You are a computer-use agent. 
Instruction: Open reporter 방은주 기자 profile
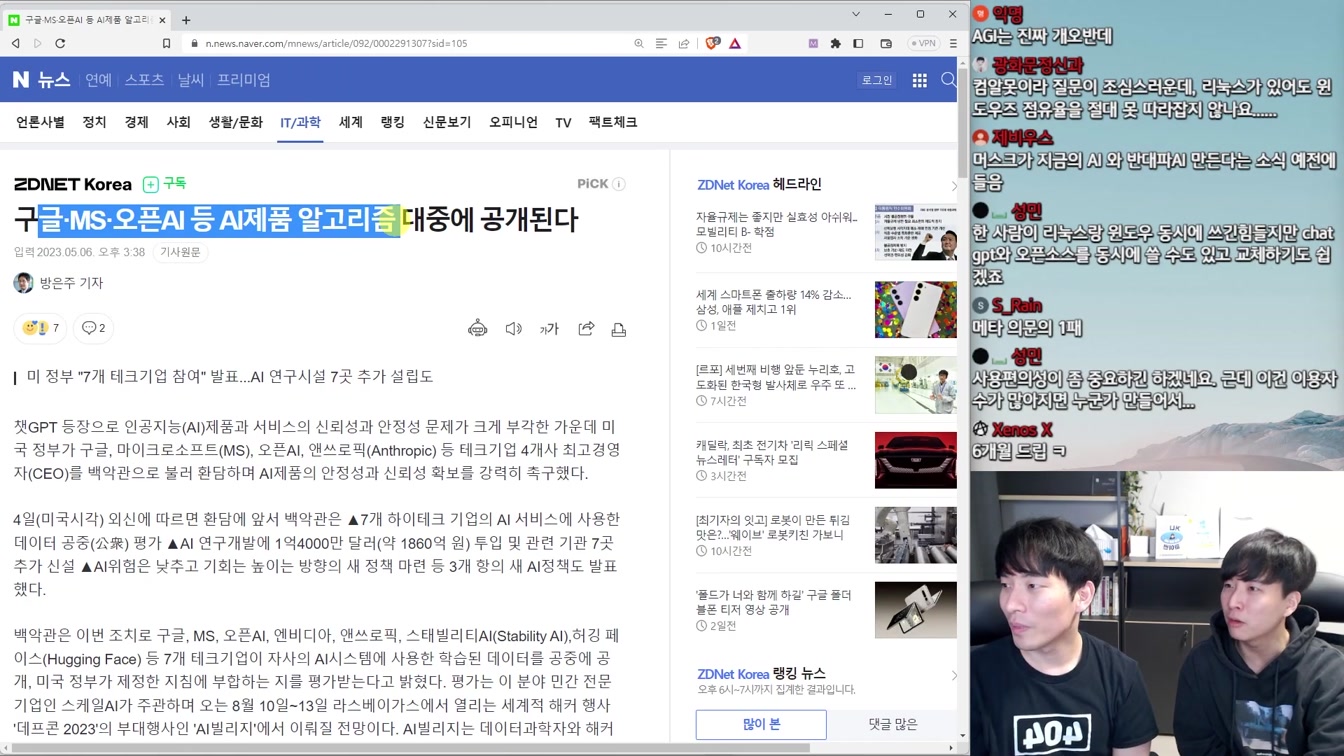tap(59, 283)
